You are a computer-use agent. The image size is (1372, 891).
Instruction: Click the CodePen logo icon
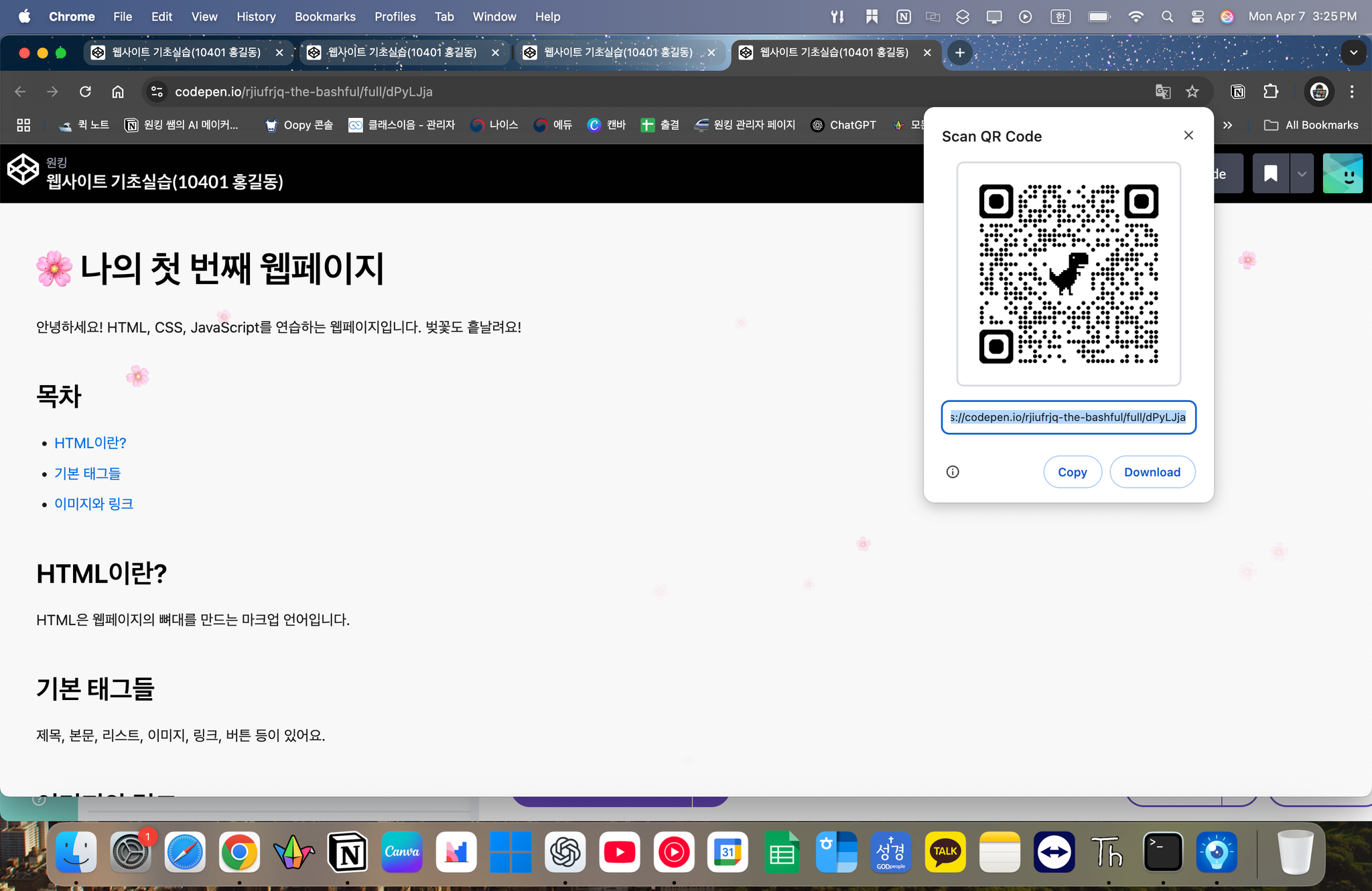point(23,170)
